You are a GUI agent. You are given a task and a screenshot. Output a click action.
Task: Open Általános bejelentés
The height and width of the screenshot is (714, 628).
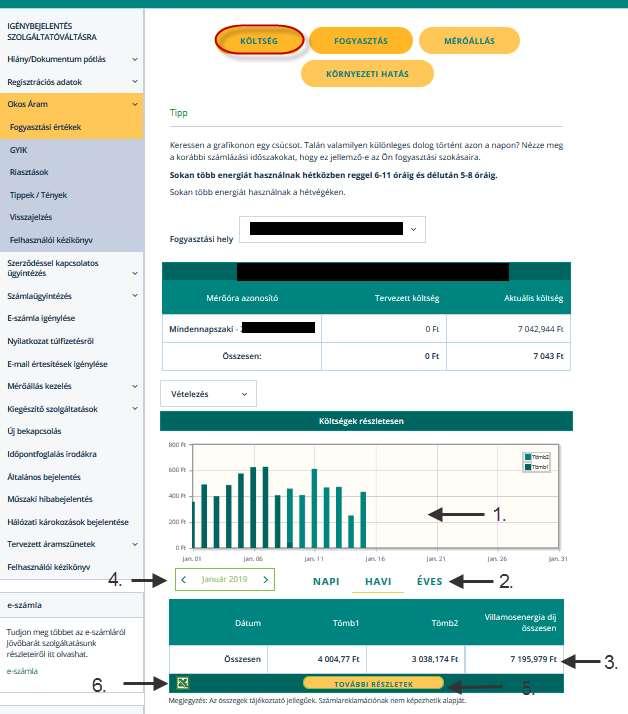pos(44,477)
